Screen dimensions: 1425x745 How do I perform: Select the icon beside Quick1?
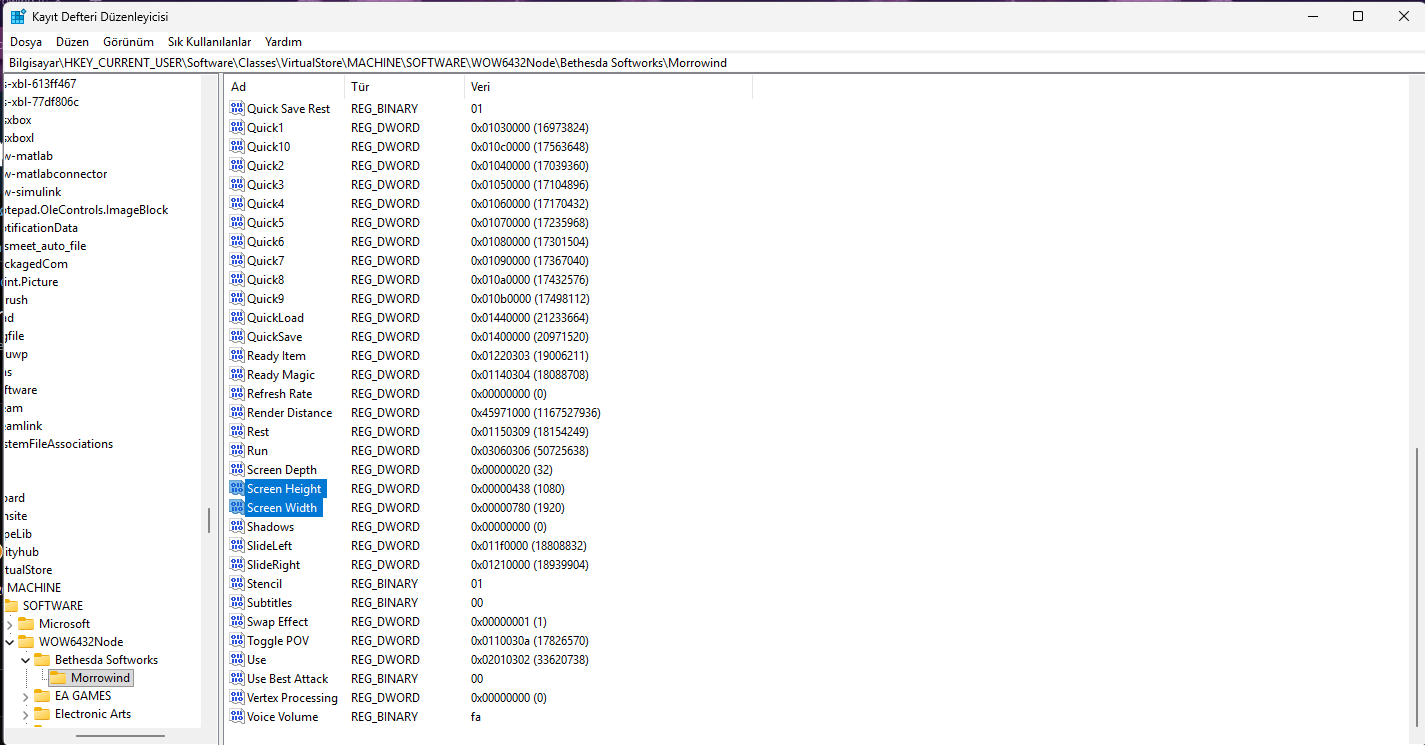237,127
